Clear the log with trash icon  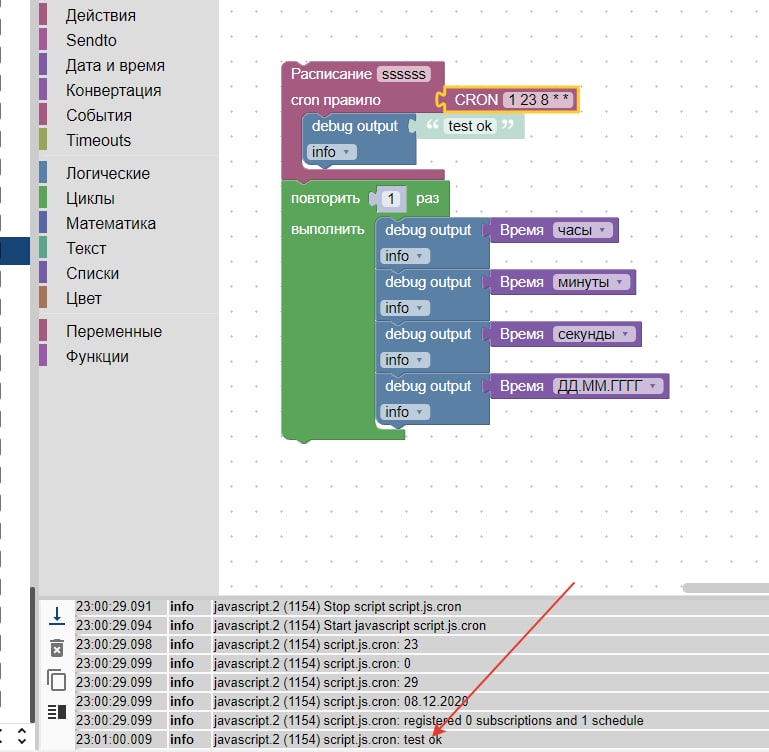click(x=57, y=648)
